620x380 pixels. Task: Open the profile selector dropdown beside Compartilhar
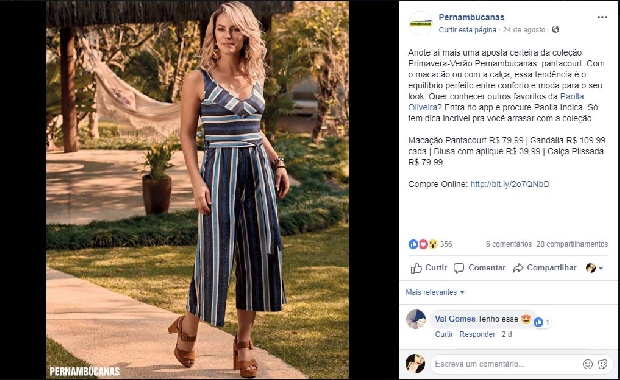click(x=594, y=268)
